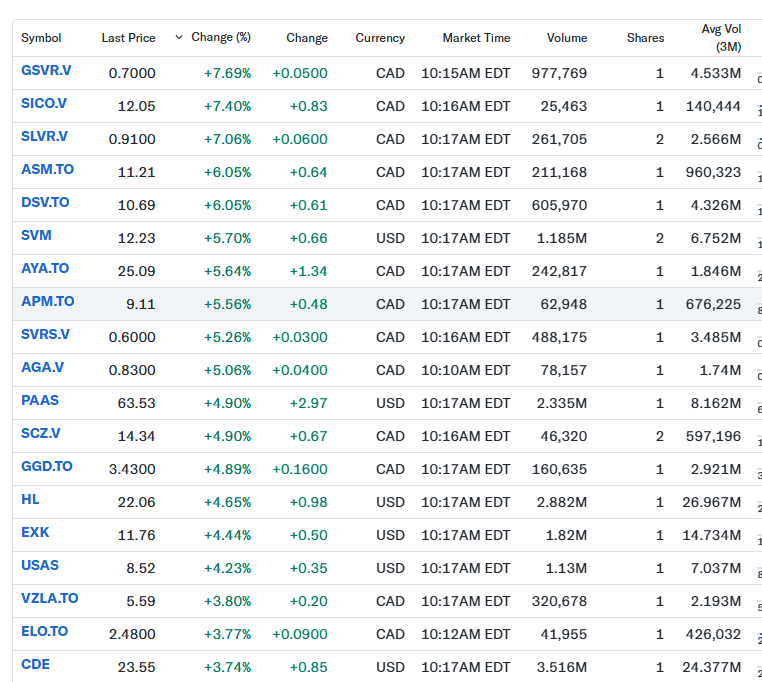The image size is (762, 682).
Task: Sort by the Volume column header
Action: 567,38
